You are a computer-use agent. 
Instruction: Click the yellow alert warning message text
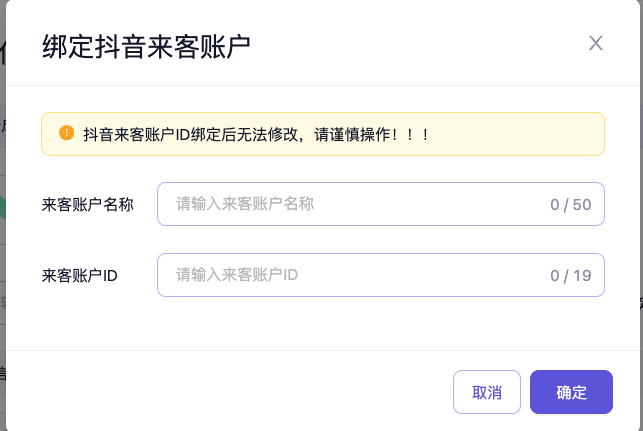pos(256,134)
